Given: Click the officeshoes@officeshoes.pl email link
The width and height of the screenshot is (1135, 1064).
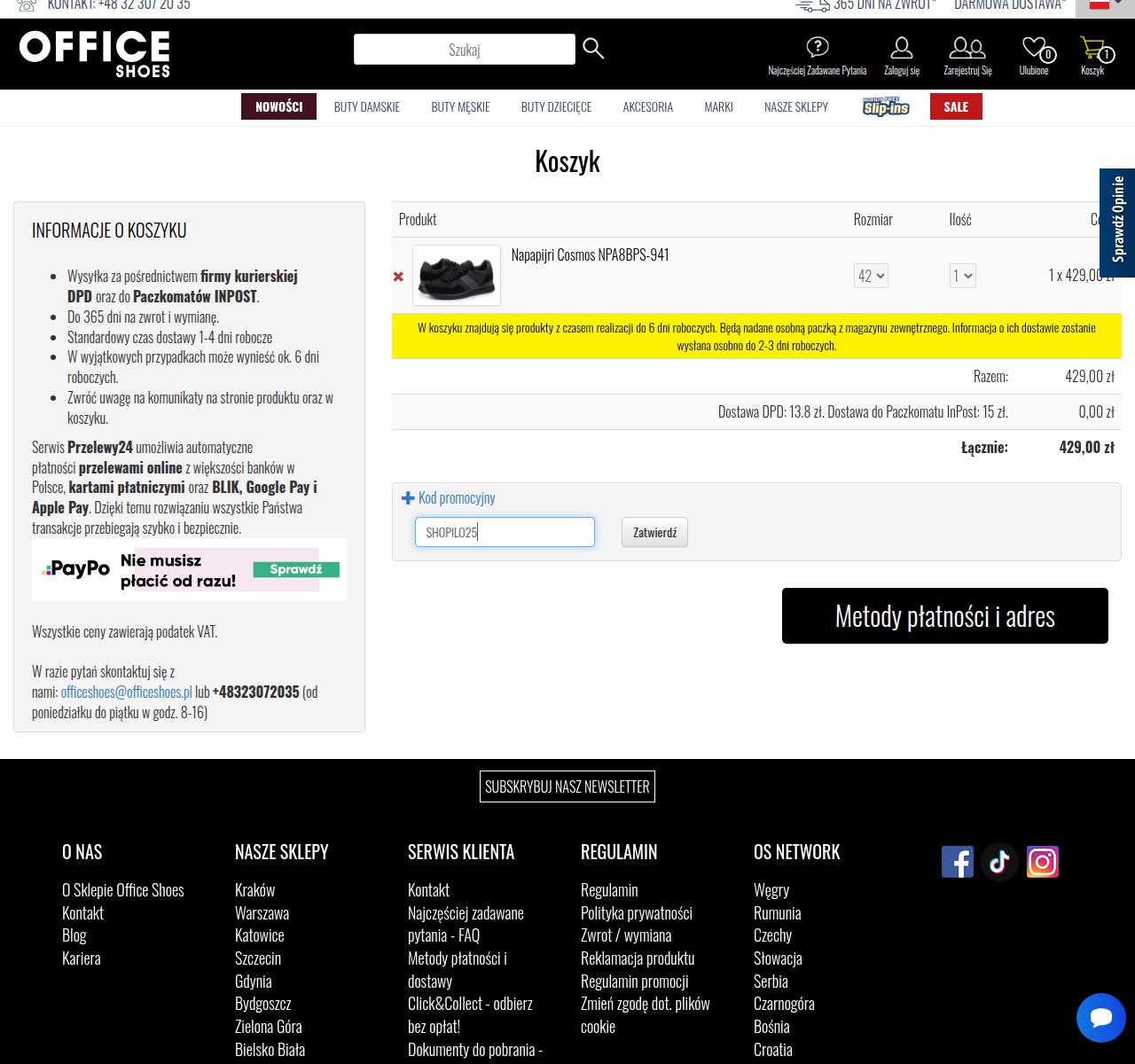Looking at the screenshot, I should click(127, 692).
